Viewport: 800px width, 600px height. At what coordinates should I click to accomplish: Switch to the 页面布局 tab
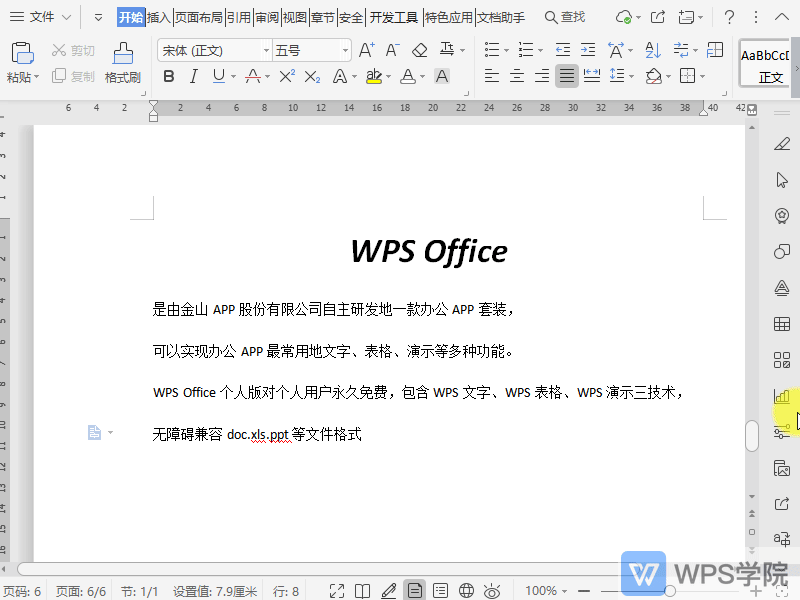[199, 18]
